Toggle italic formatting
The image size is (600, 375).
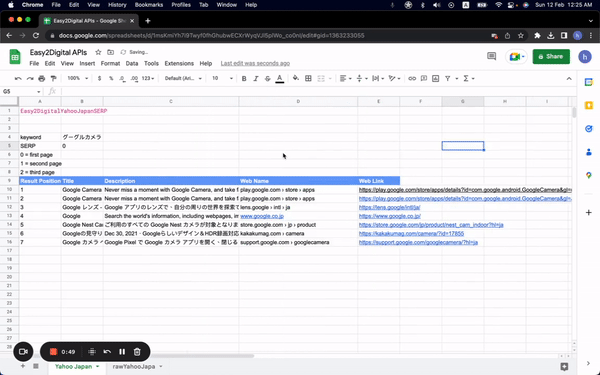coord(256,78)
